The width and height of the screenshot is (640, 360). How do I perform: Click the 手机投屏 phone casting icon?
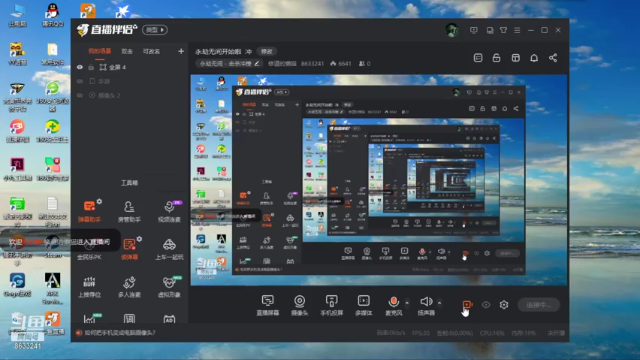331,305
